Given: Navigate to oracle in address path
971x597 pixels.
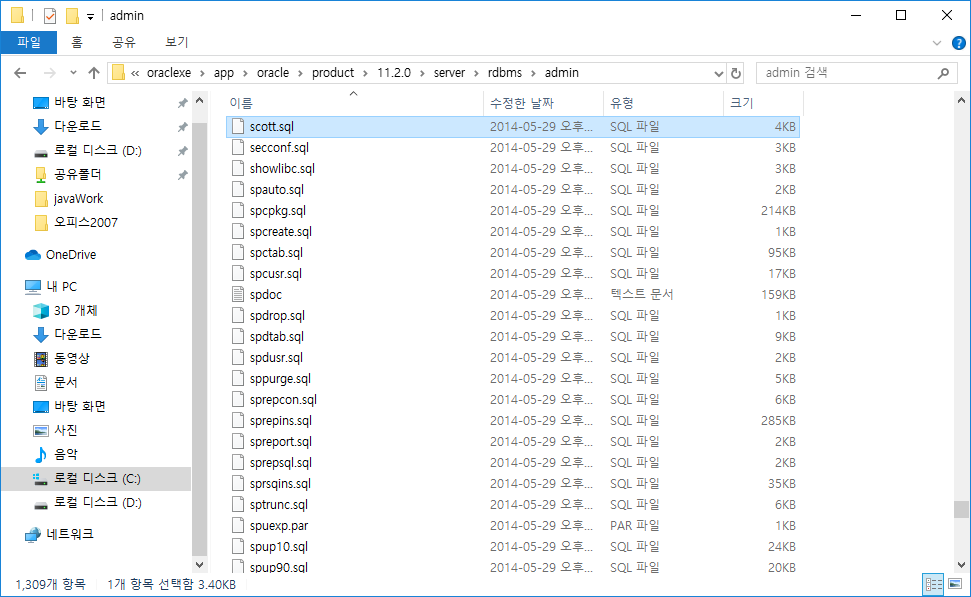Looking at the screenshot, I should coord(273,73).
